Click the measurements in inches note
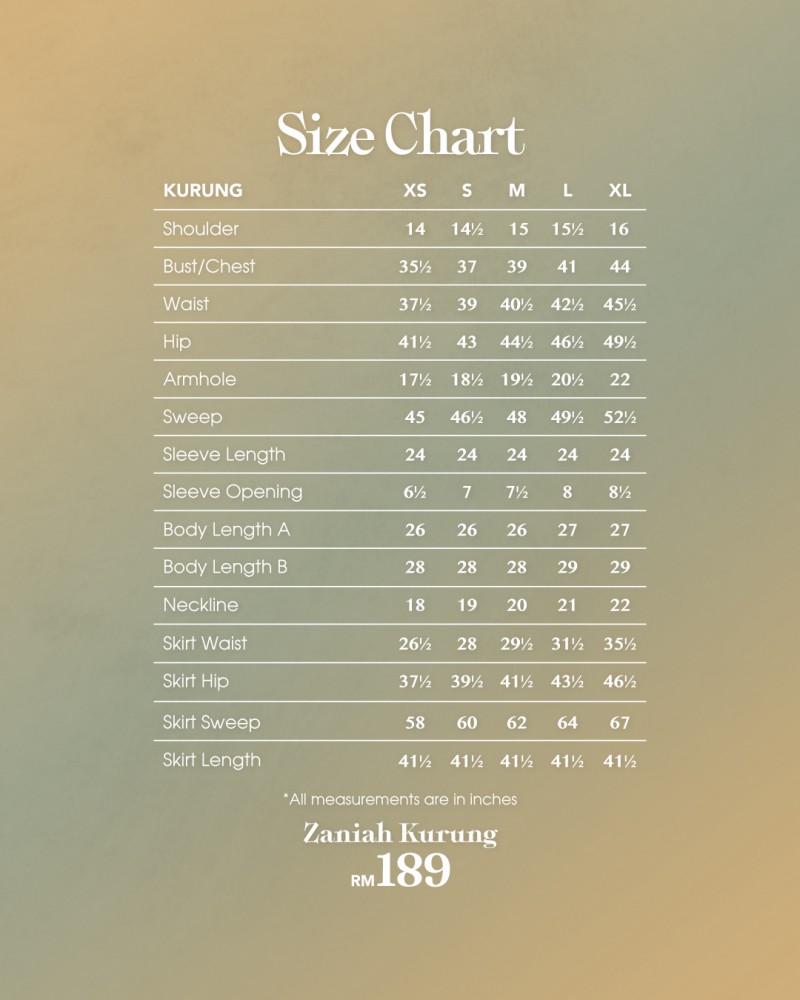Viewport: 800px width, 1000px height. pyautogui.click(x=400, y=799)
